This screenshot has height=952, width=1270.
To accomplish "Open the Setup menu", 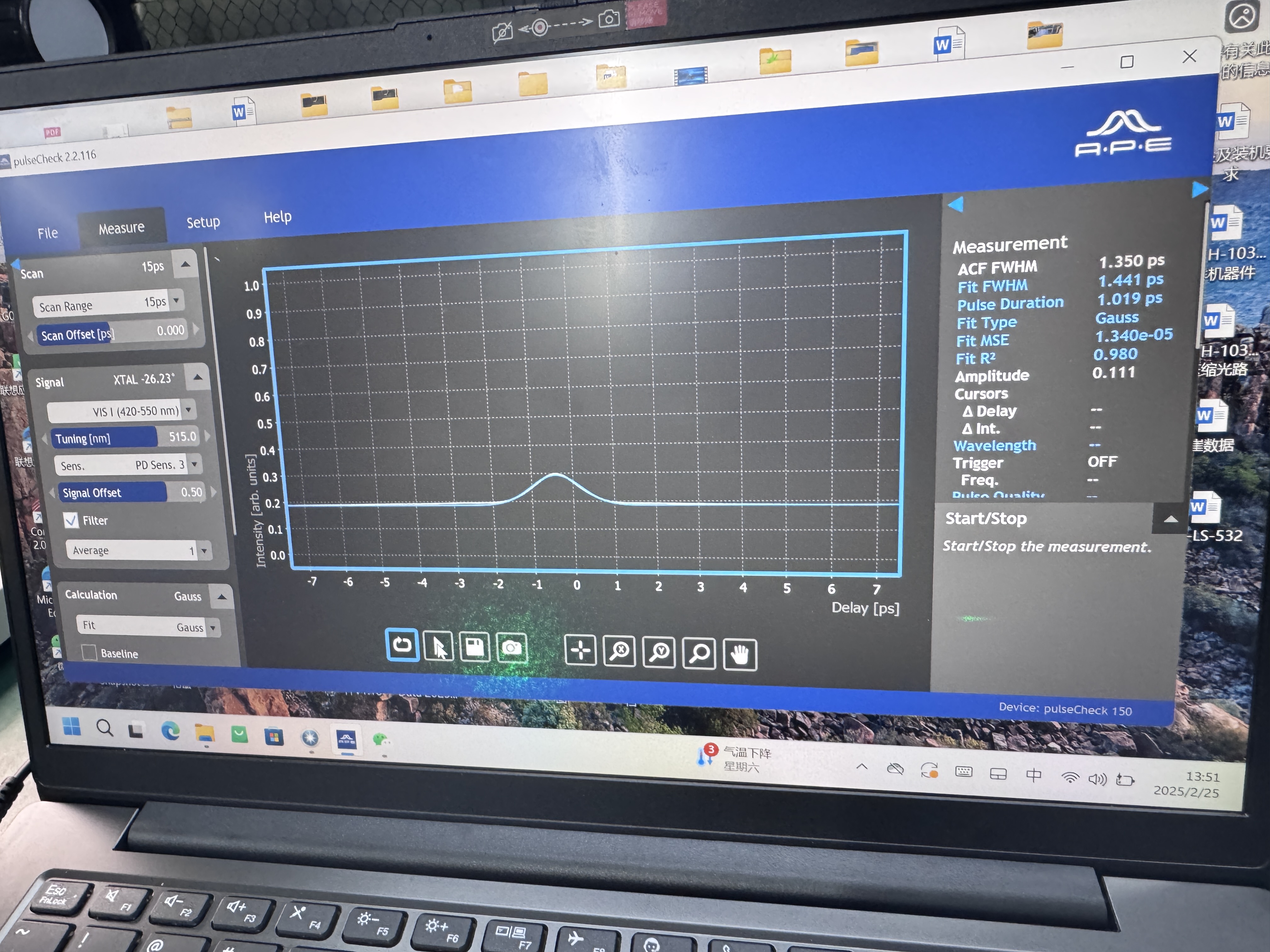I will pyautogui.click(x=203, y=222).
